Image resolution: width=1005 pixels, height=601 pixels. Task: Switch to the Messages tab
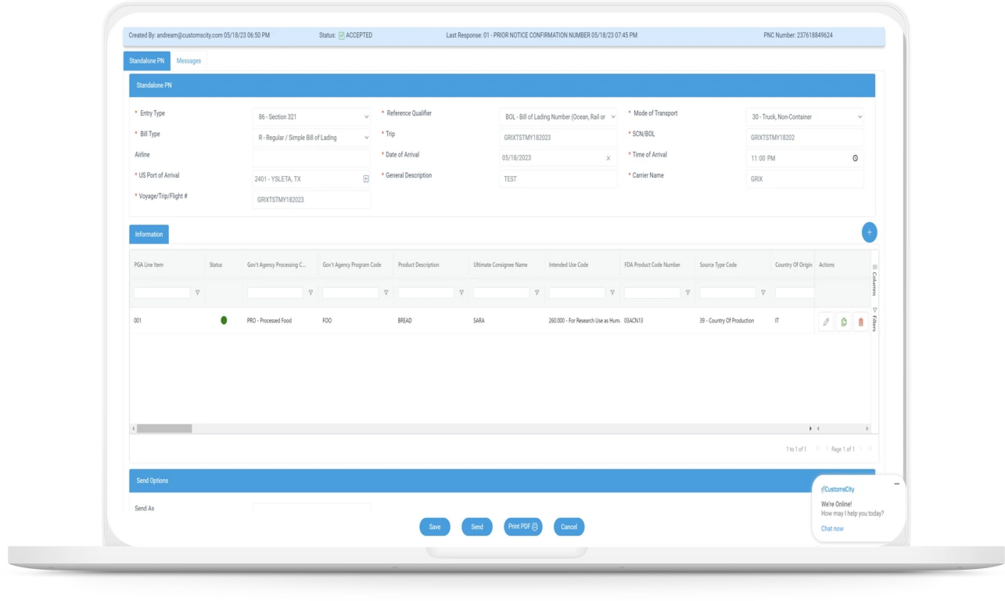click(x=188, y=61)
